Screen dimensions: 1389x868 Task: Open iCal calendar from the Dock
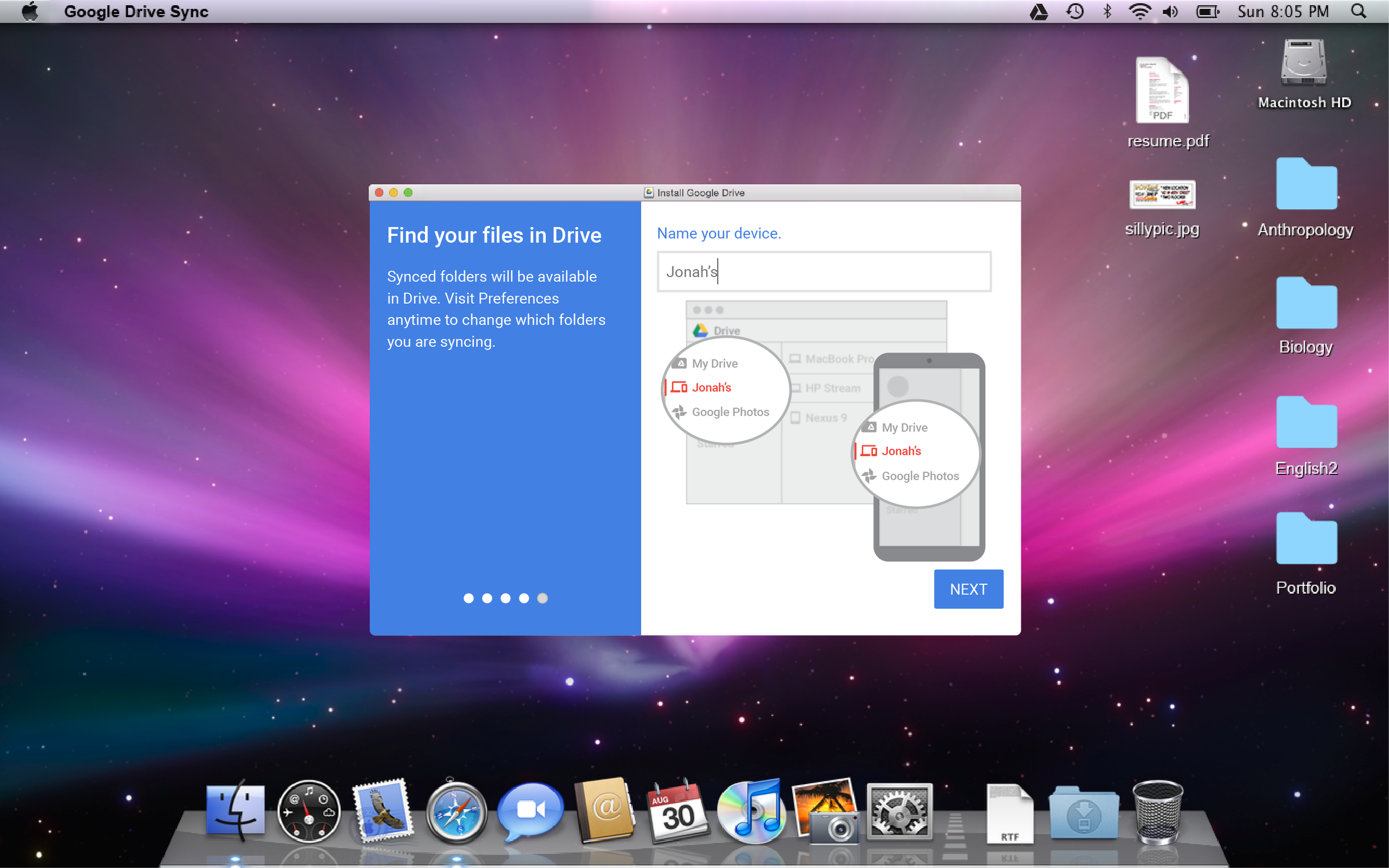[x=678, y=811]
